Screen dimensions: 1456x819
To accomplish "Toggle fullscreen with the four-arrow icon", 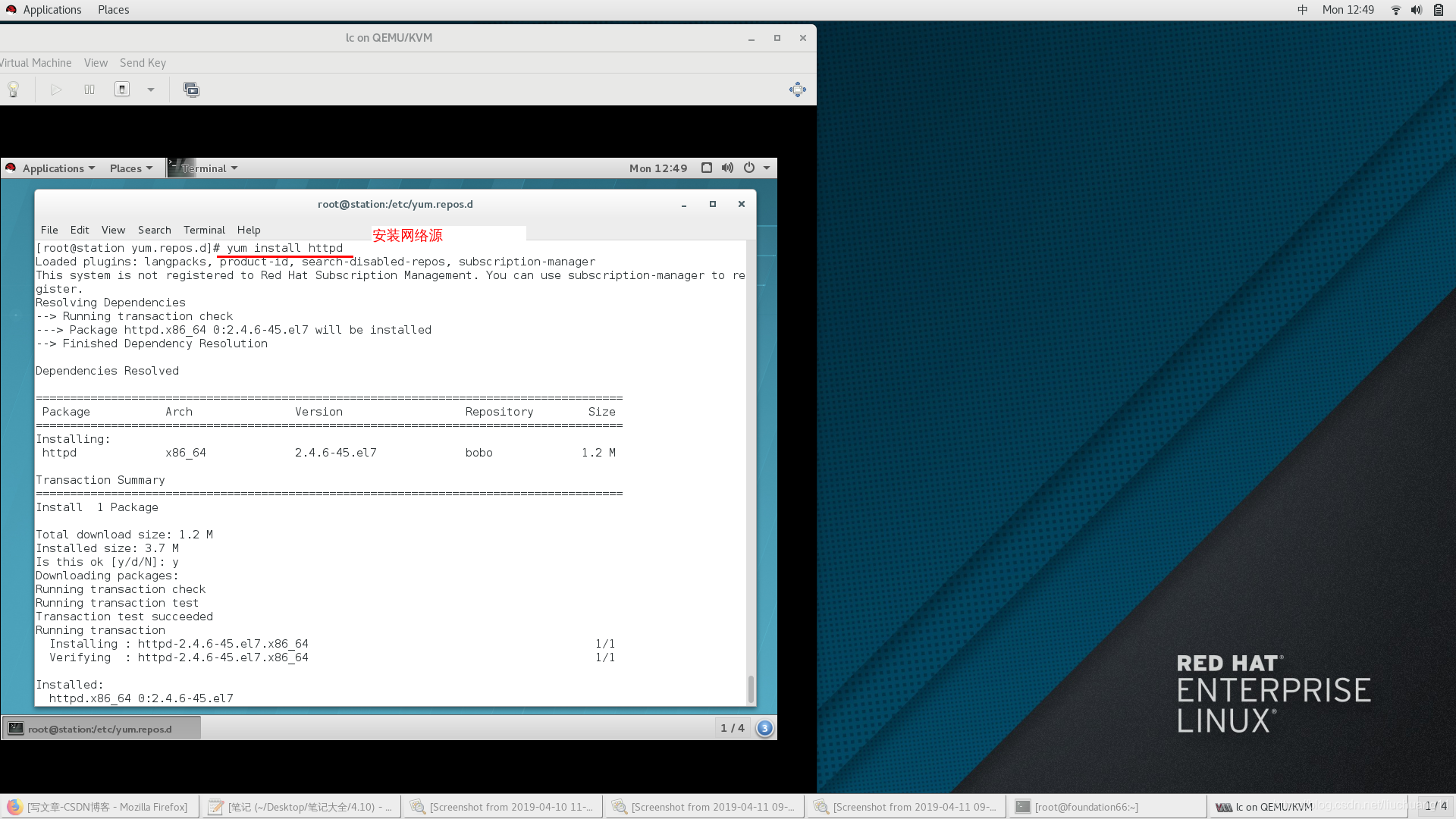I will coord(798,89).
